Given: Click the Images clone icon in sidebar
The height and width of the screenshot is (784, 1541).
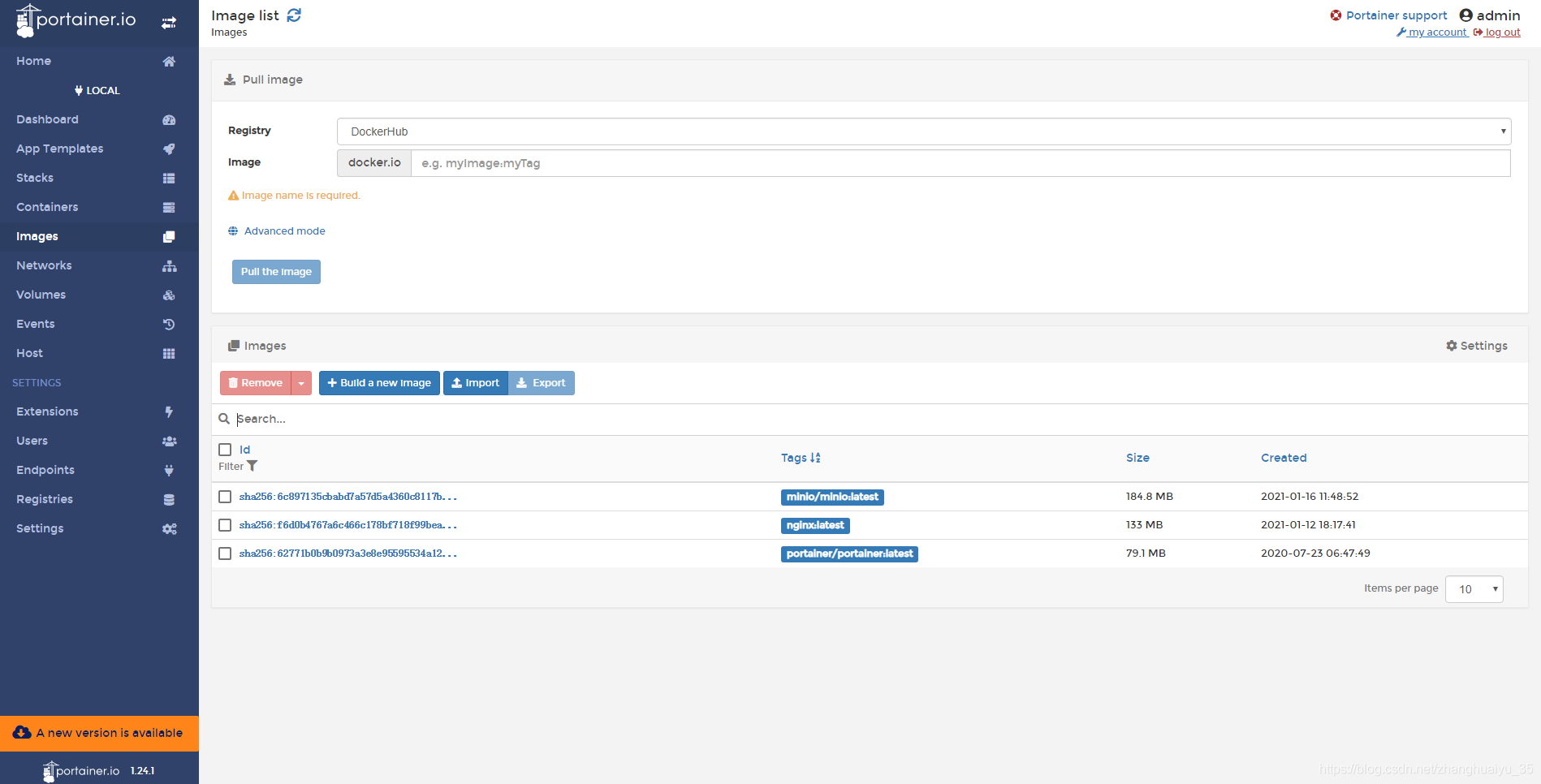Looking at the screenshot, I should tap(169, 237).
